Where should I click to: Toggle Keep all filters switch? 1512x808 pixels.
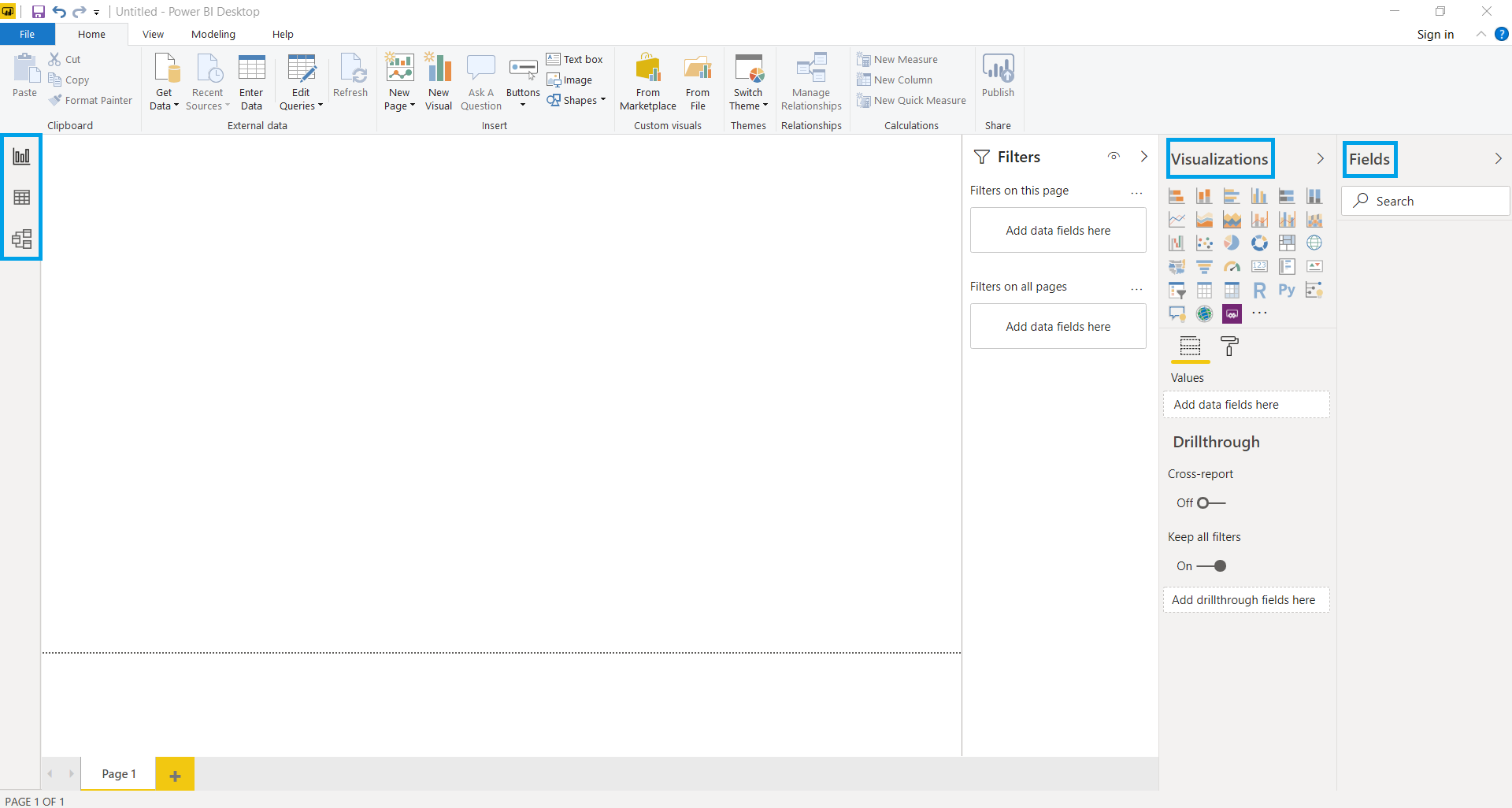point(1211,566)
